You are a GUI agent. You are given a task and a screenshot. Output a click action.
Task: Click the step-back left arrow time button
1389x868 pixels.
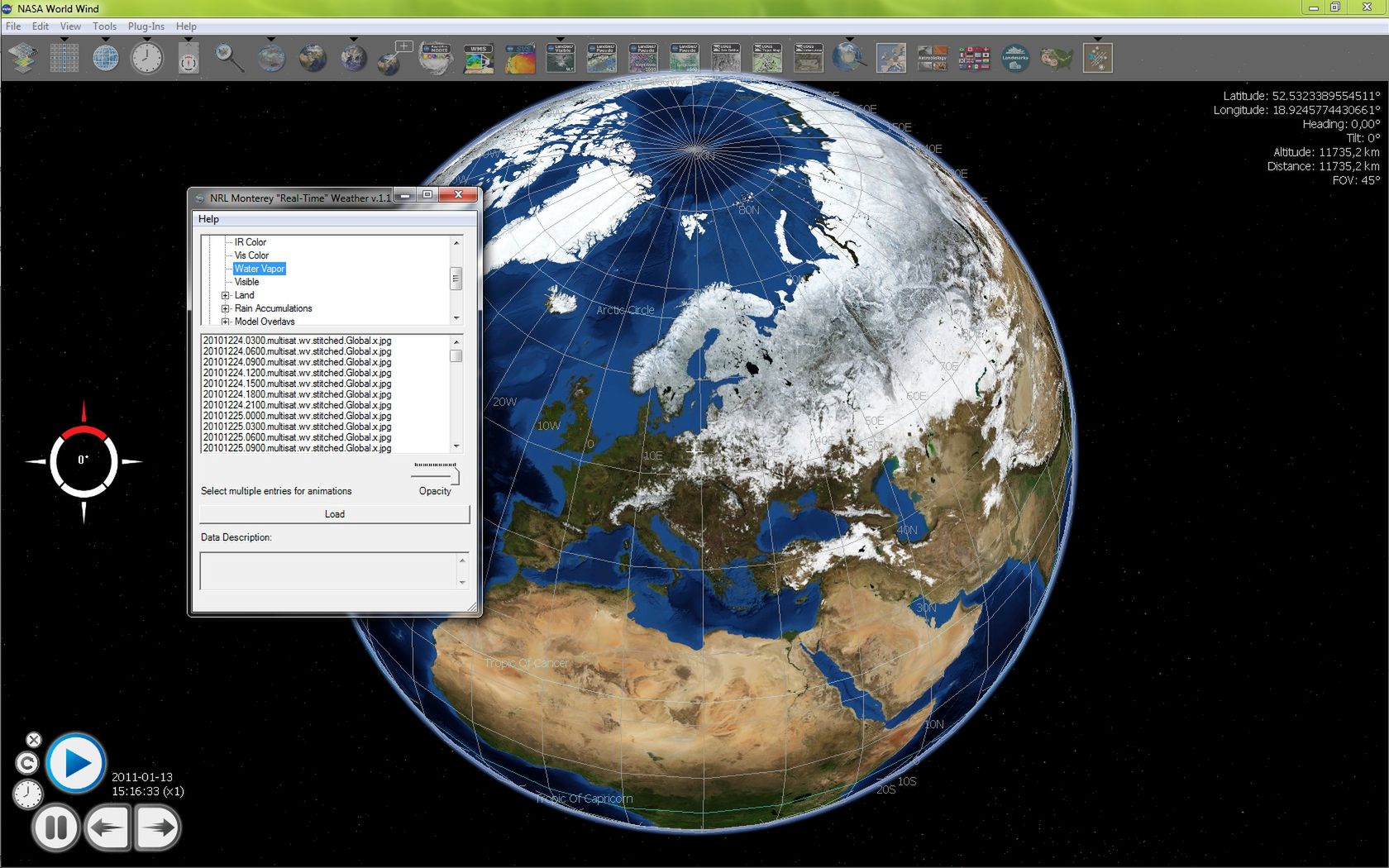click(107, 827)
